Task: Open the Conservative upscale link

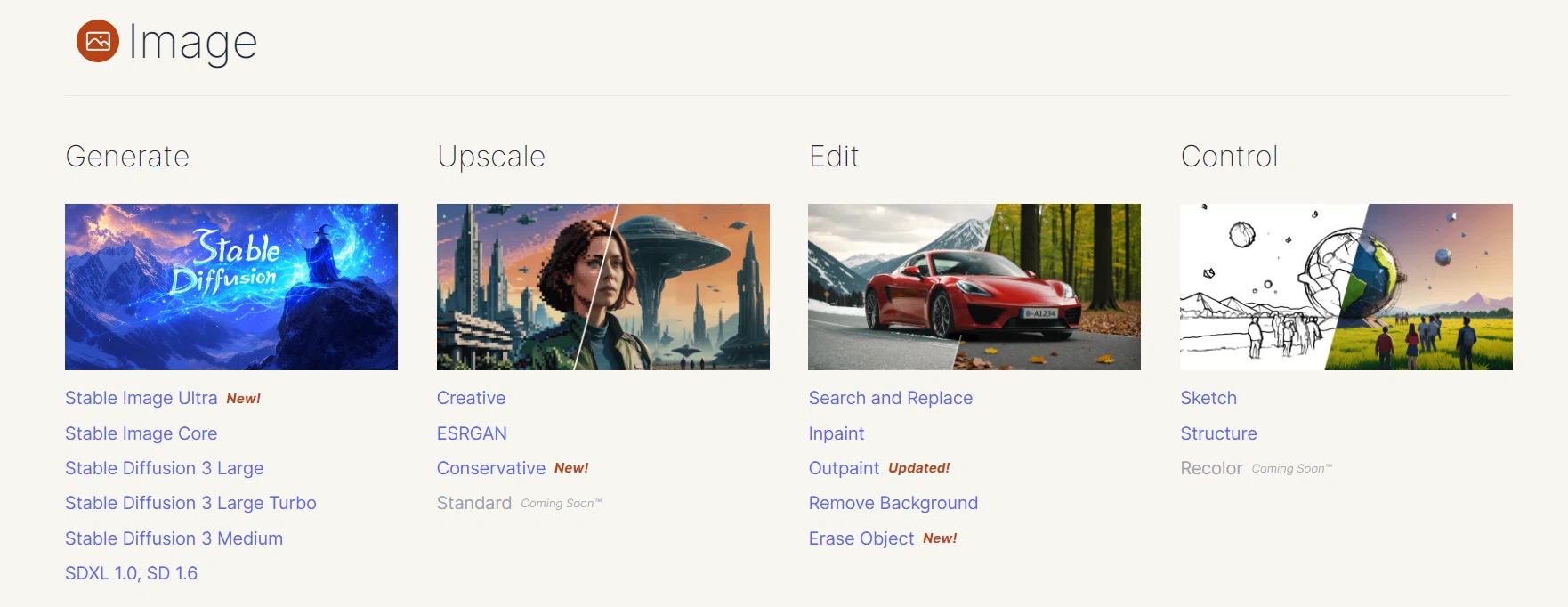Action: coord(491,468)
